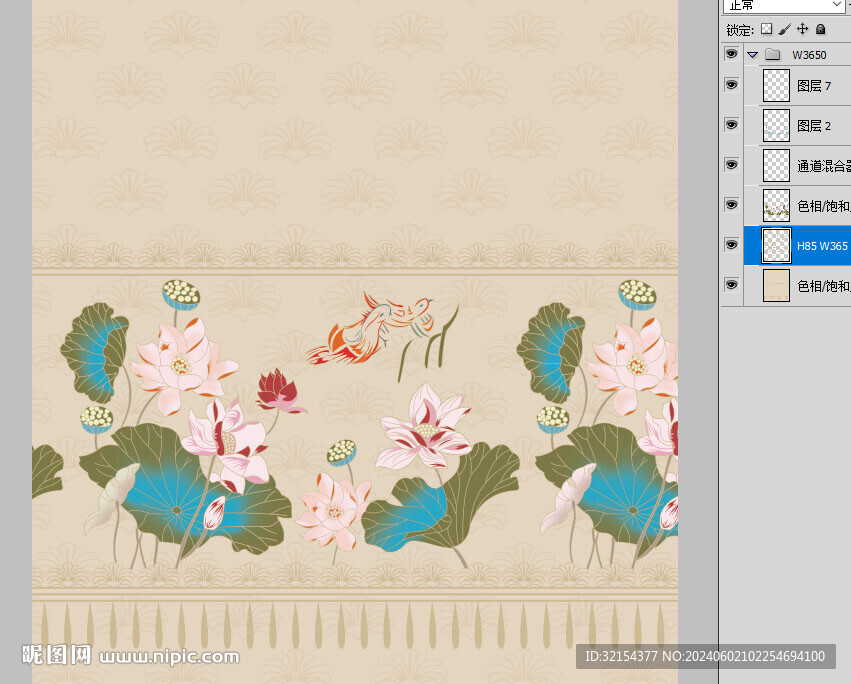Hide the 通道混合器 adjustment layer
Viewport: 851px width, 684px height.
731,165
